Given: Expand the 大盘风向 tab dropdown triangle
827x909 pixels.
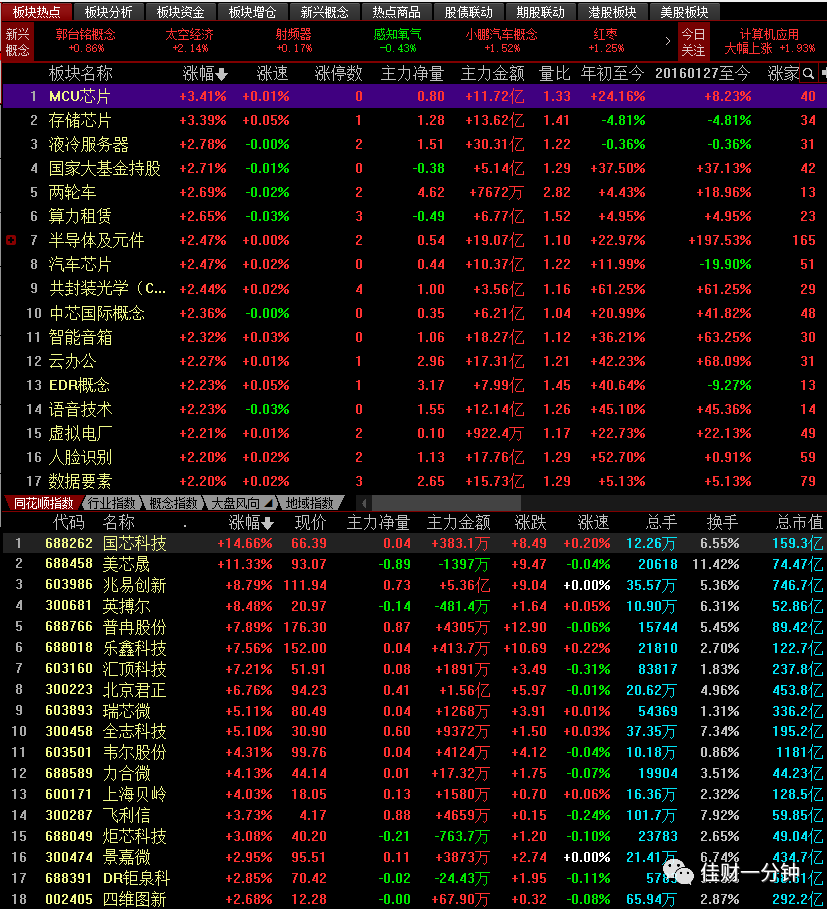Looking at the screenshot, I should 269,503.
